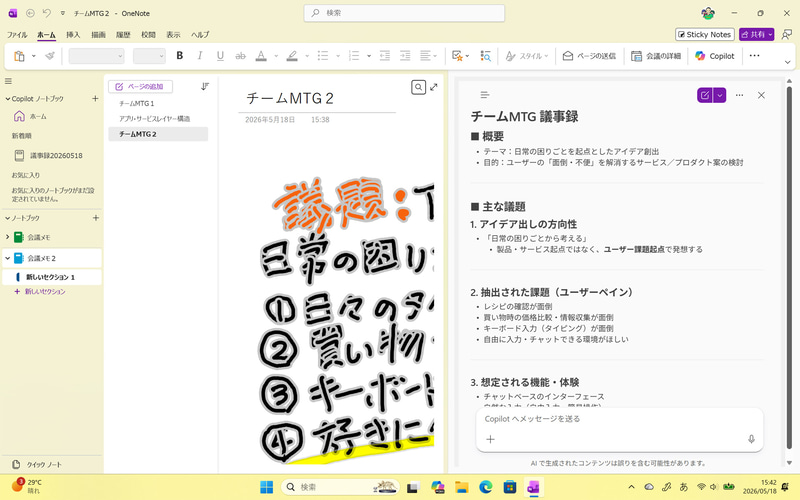Click the back arrow in title bar

(30, 13)
